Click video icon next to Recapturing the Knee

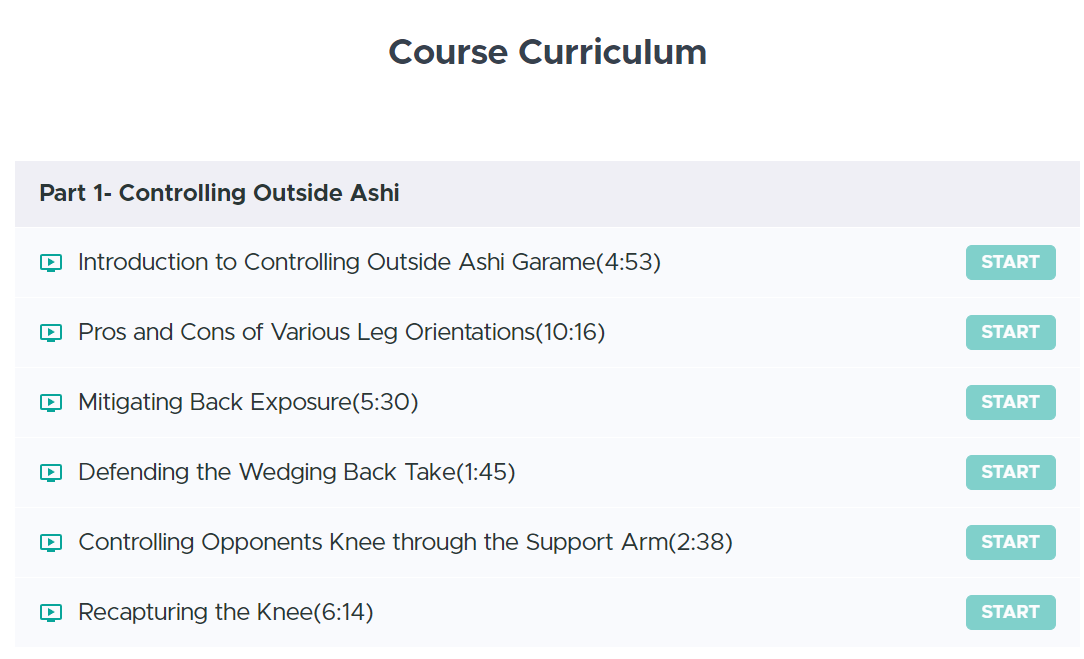[50, 613]
